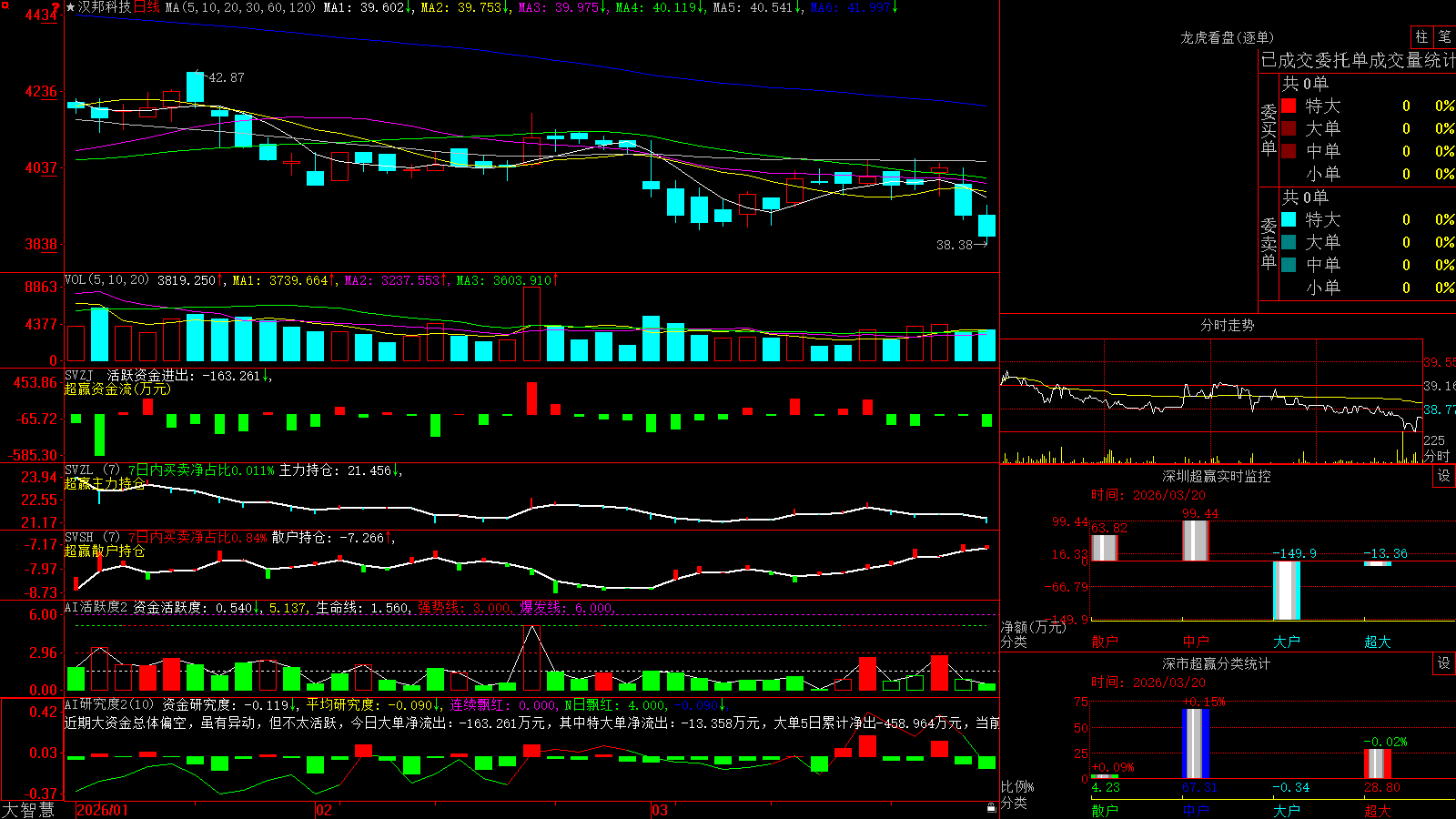Image resolution: width=1456 pixels, height=819 pixels.
Task: Click the 深圳超赢实时监控 title
Action: [x=1217, y=476]
